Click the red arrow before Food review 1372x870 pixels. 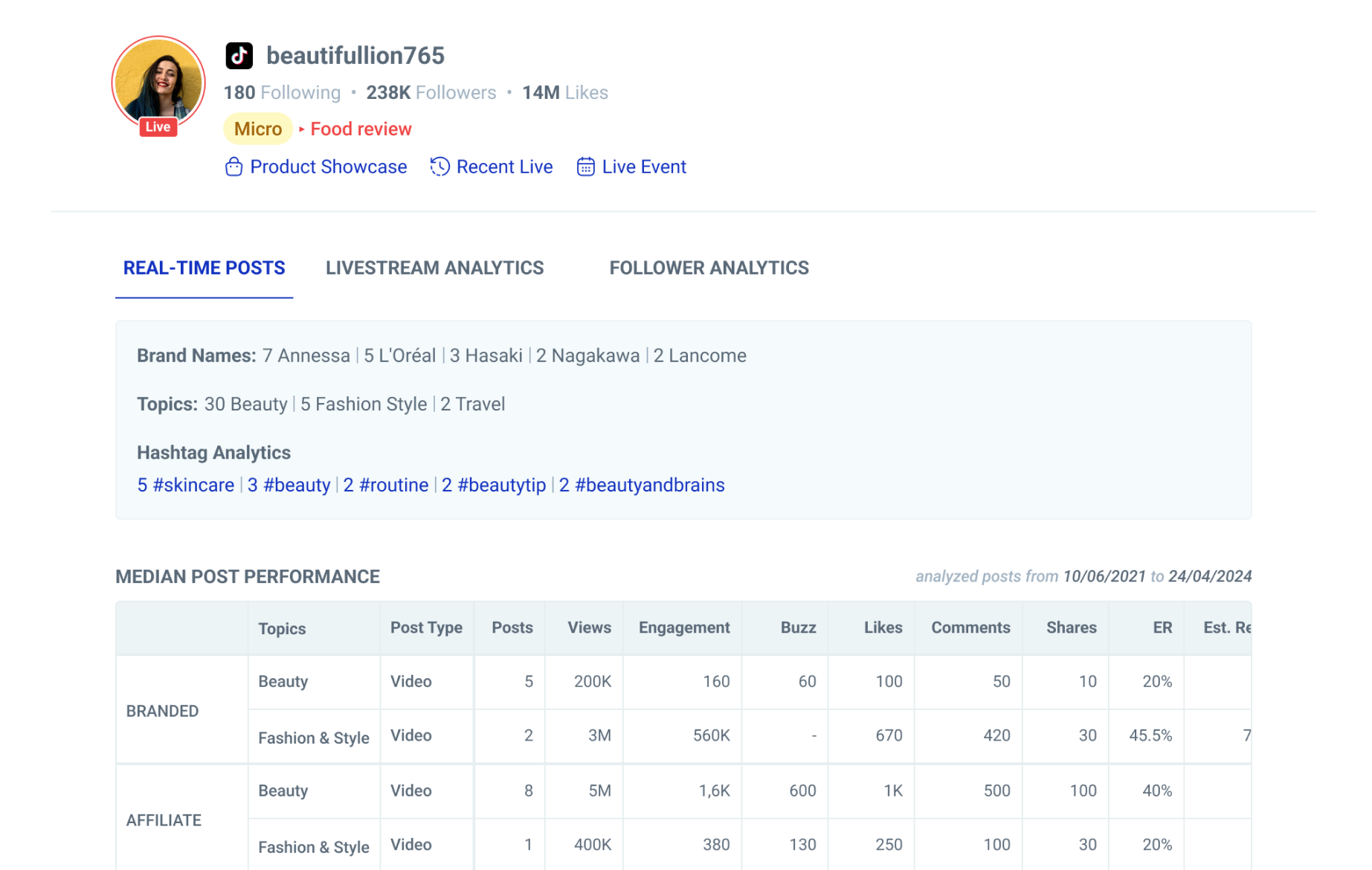click(302, 129)
